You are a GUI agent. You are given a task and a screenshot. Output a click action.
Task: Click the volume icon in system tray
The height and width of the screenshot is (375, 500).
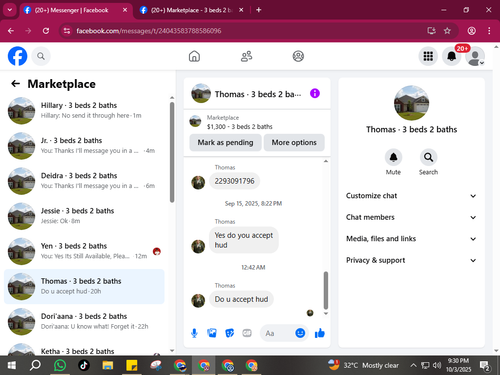[x=437, y=365]
